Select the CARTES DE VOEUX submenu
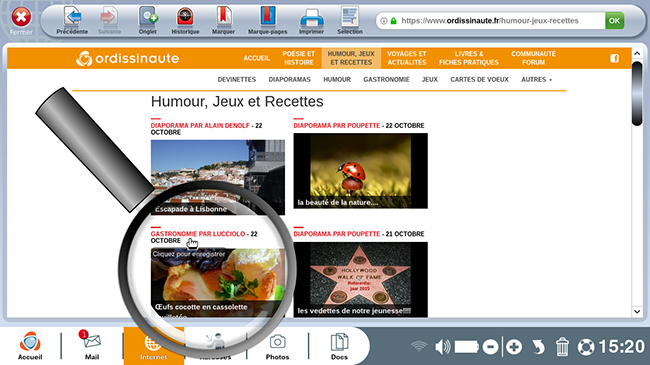The image size is (650, 365). point(479,79)
